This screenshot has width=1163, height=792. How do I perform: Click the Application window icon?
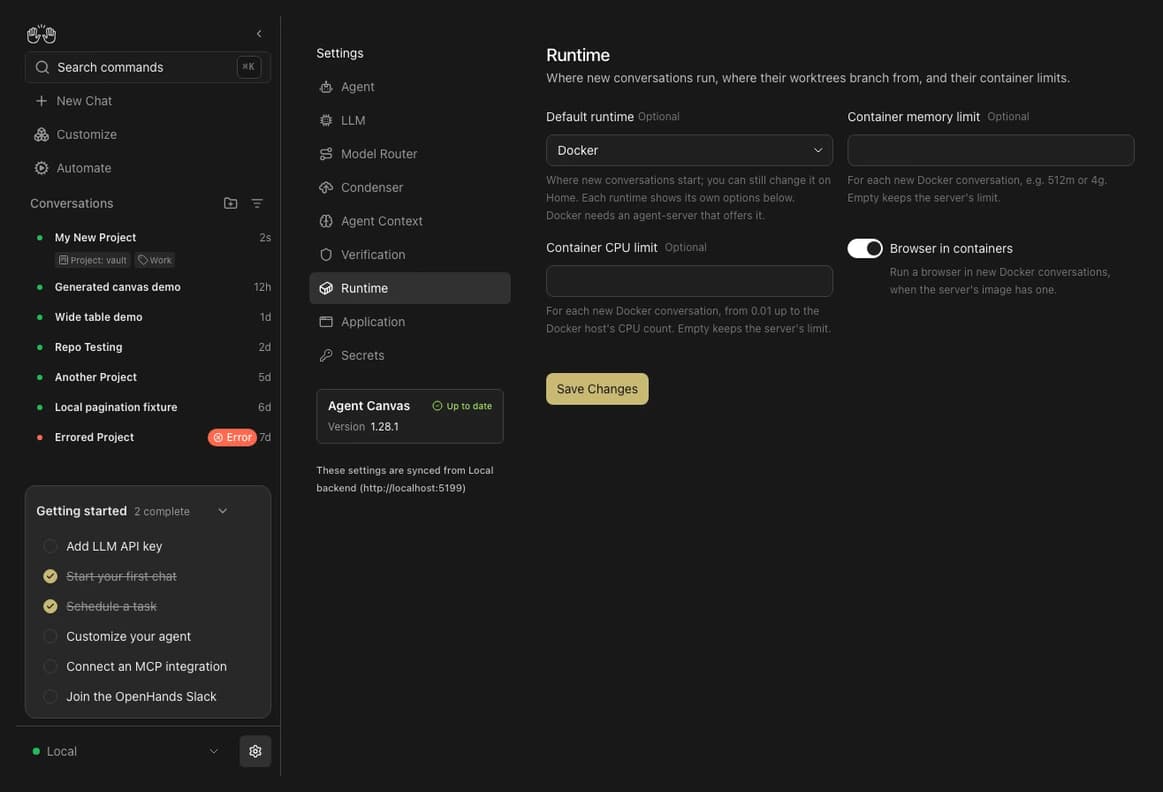[326, 322]
